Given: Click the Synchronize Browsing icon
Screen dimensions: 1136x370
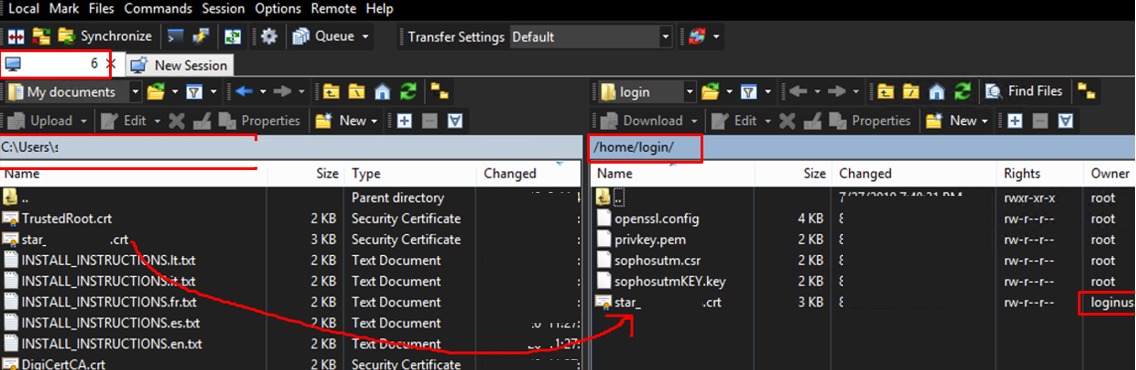Looking at the screenshot, I should click(41, 36).
